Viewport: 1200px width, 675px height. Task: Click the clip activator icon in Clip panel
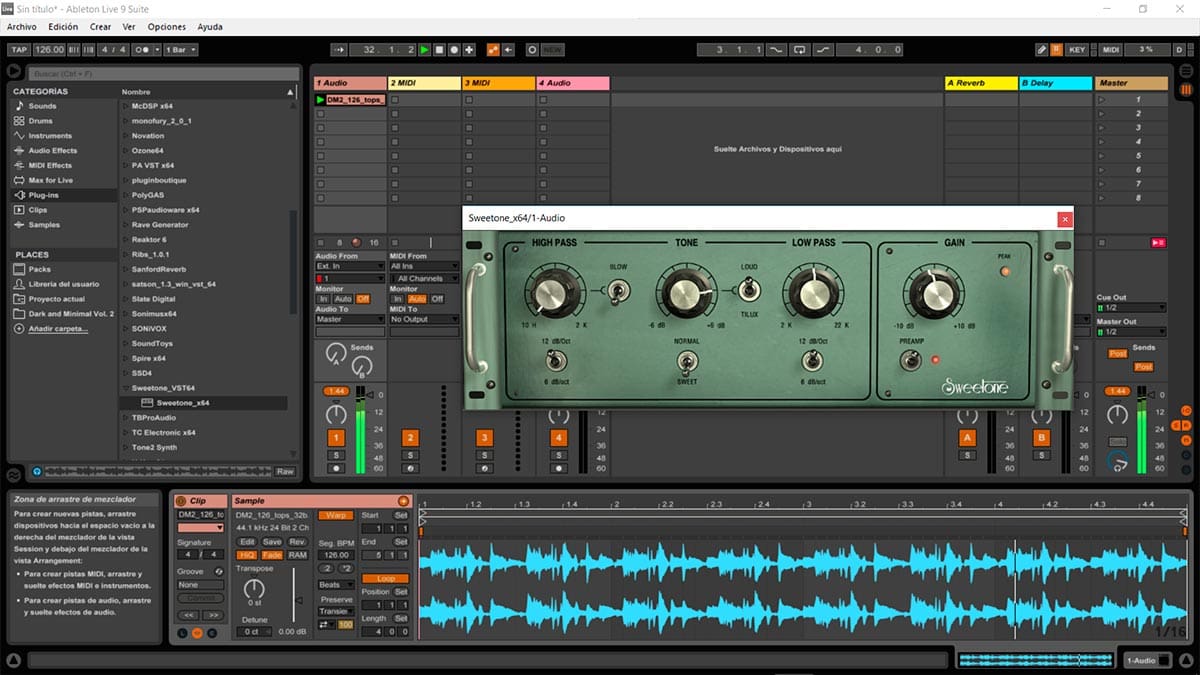point(181,501)
